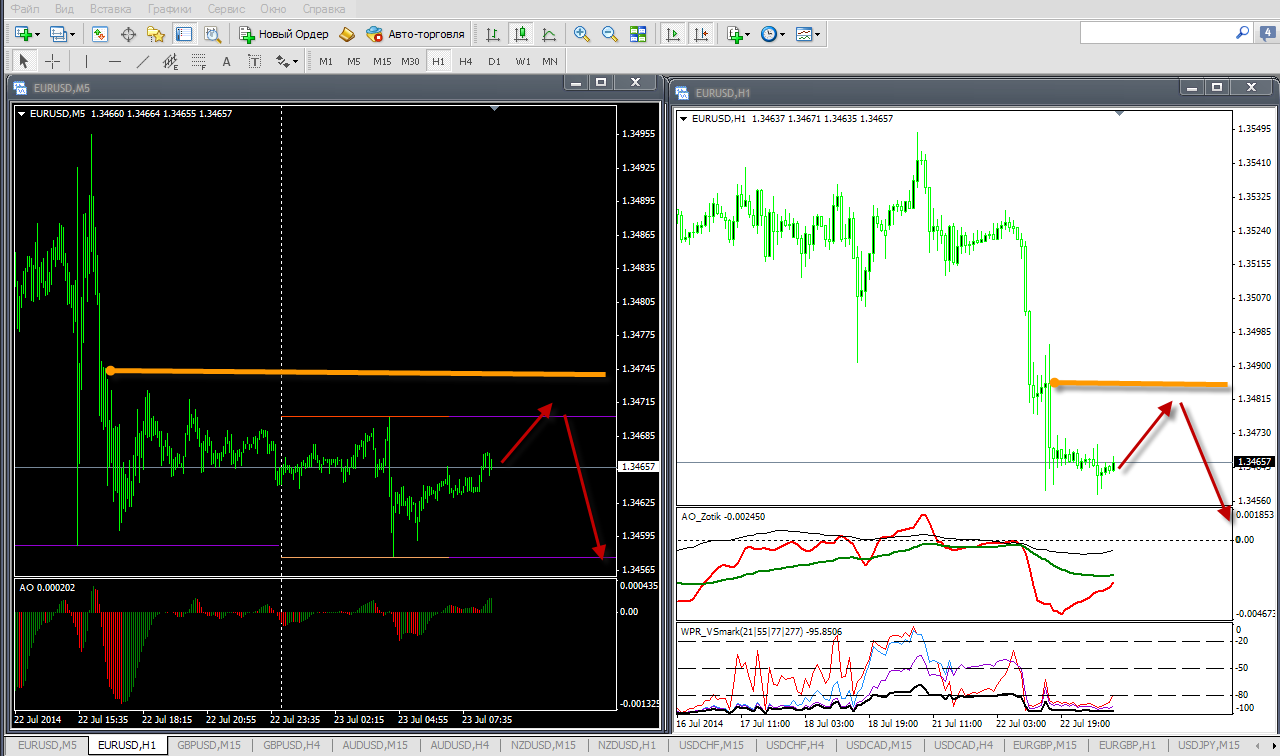Select the Vertical Line drawing tool
The image size is (1280, 756).
87,61
